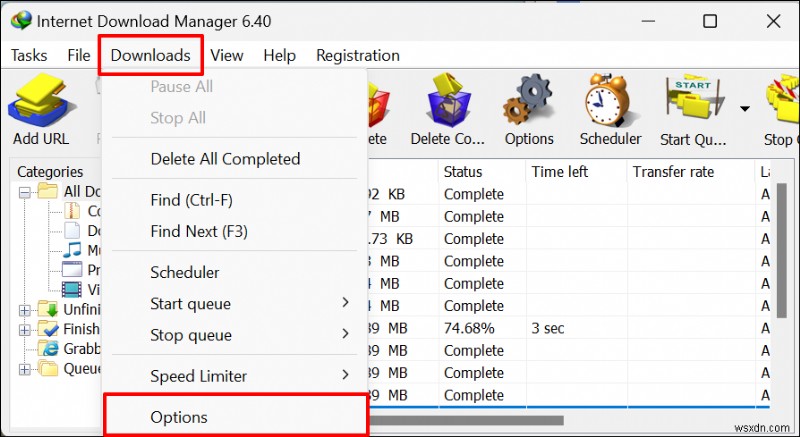This screenshot has width=800, height=437.
Task: Select the 74.68% status cell
Action: coord(469,328)
